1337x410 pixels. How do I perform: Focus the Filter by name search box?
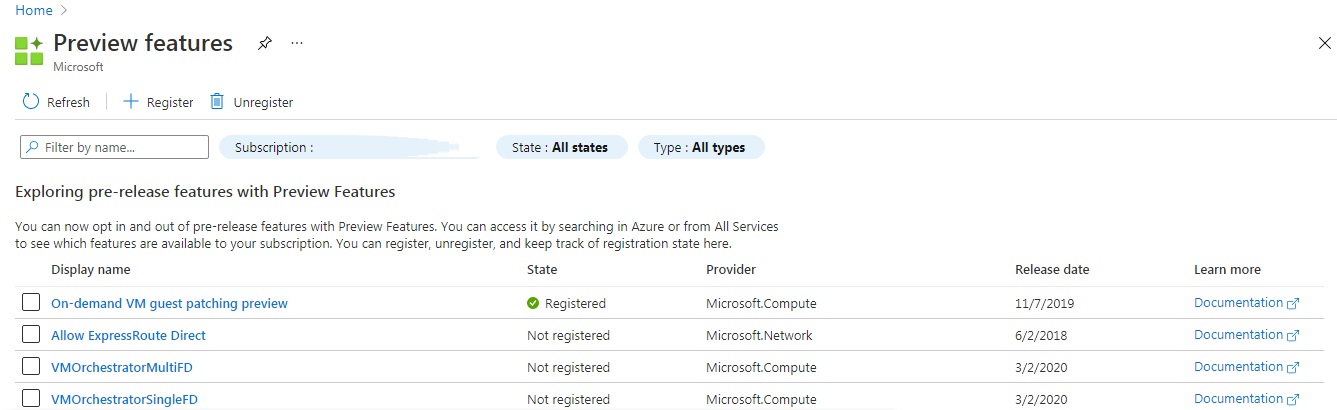pyautogui.click(x=114, y=147)
